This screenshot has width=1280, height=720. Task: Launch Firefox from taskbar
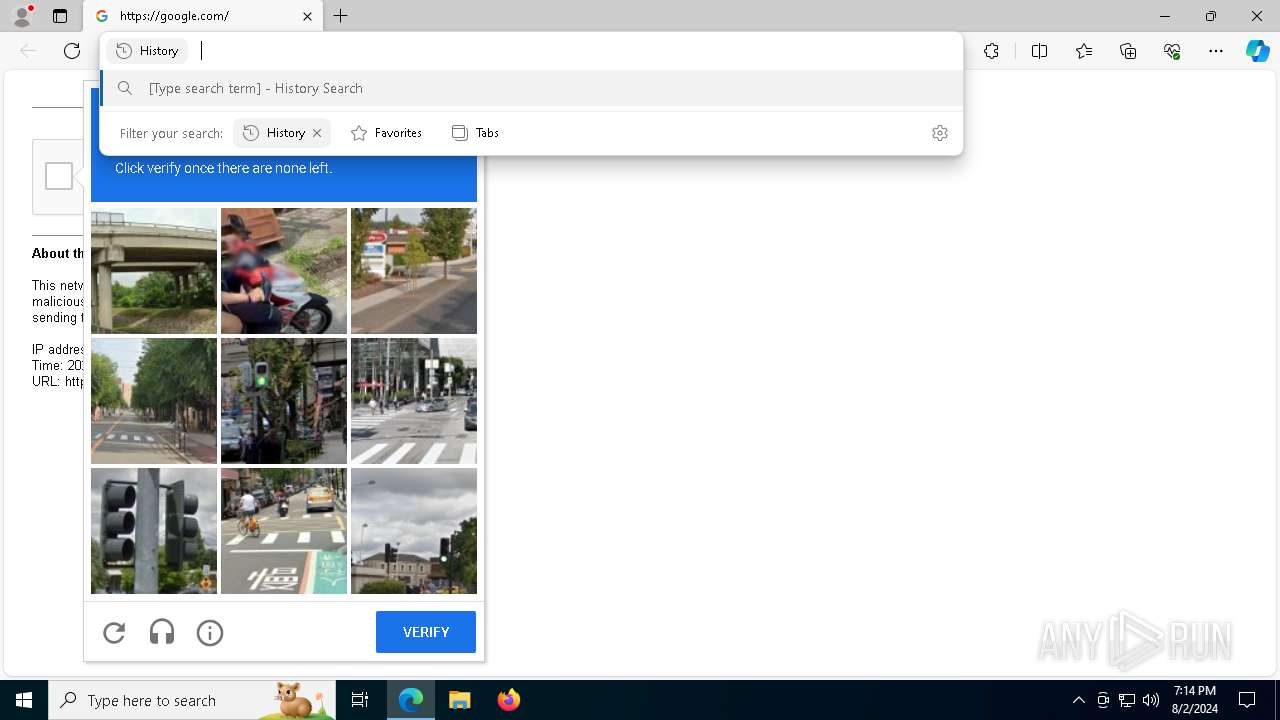pyautogui.click(x=508, y=700)
